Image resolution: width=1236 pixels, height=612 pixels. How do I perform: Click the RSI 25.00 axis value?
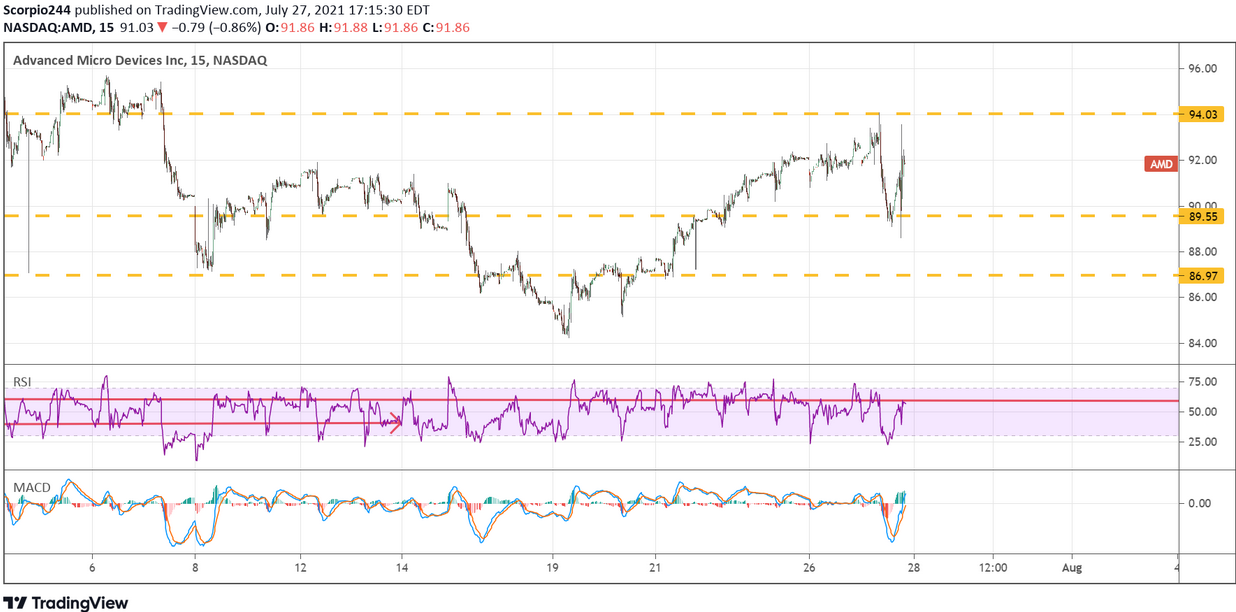pos(1201,442)
